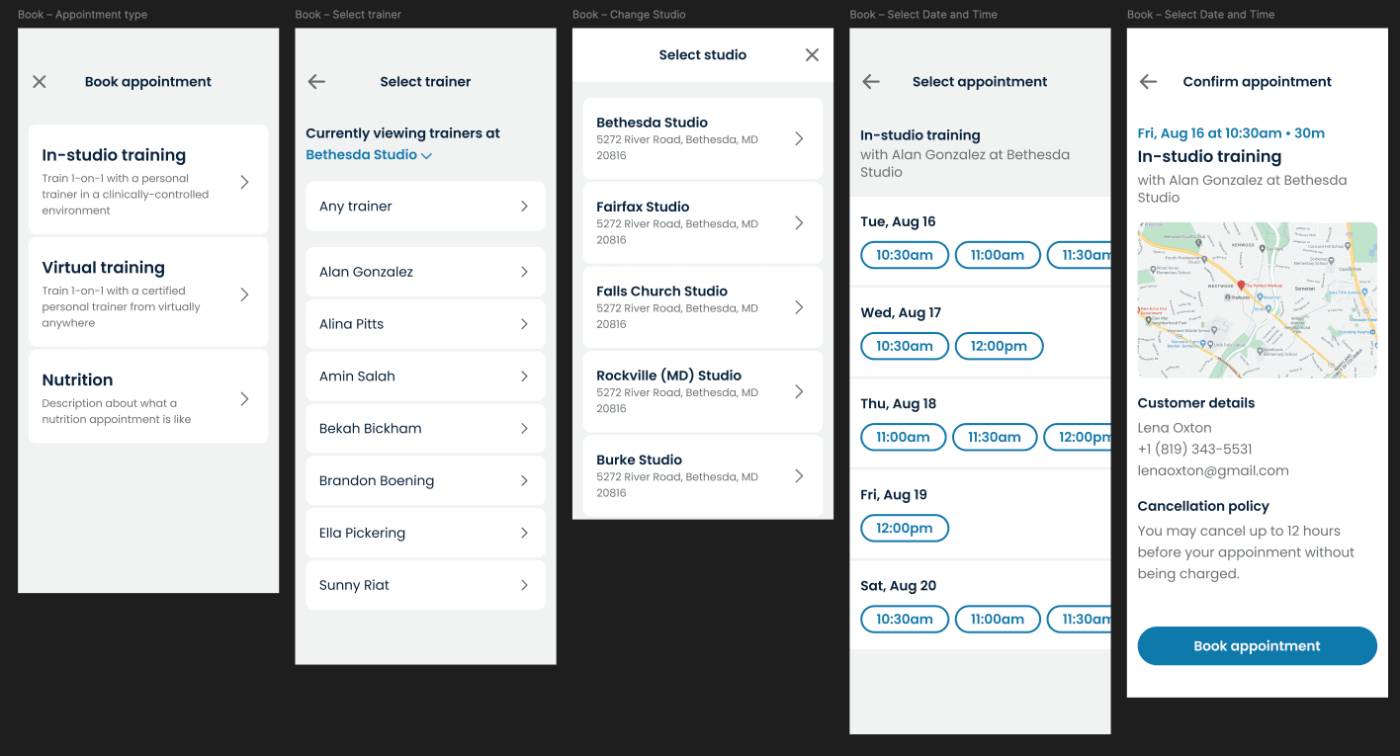Click the chevron beside Bethesda Studio address
The image size is (1400, 756).
click(799, 139)
